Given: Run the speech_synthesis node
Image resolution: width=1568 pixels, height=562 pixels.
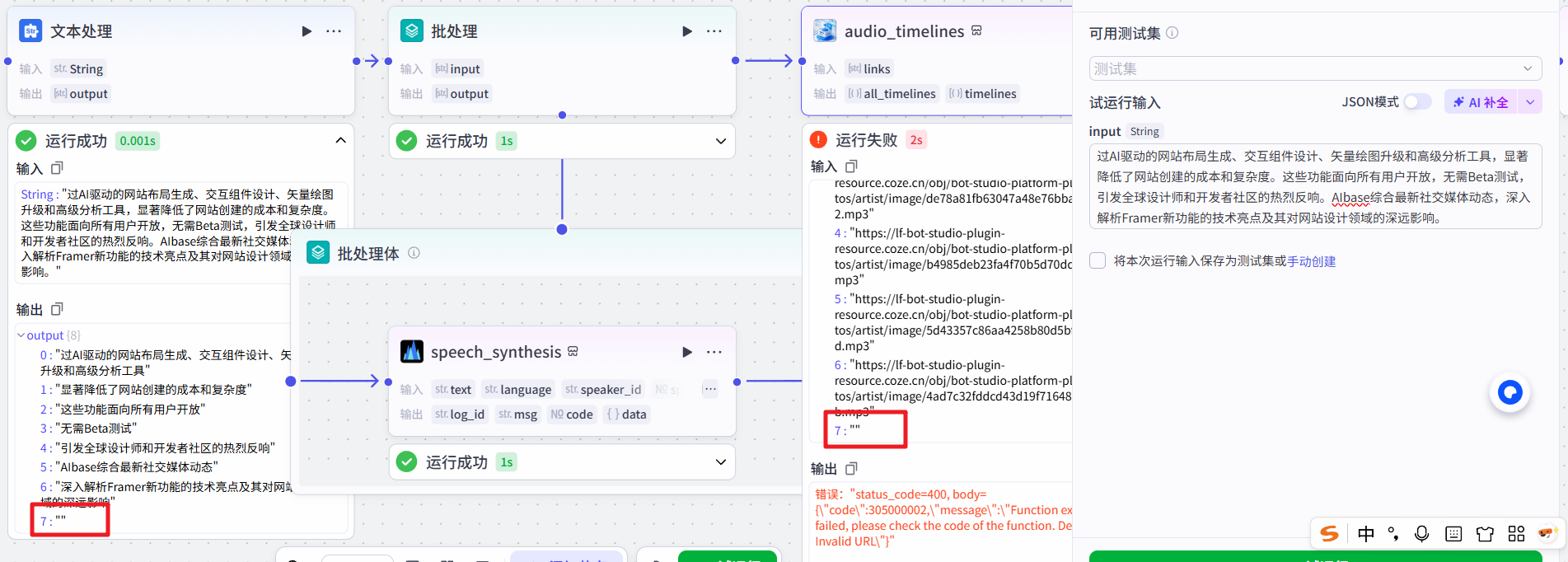Looking at the screenshot, I should pos(687,352).
